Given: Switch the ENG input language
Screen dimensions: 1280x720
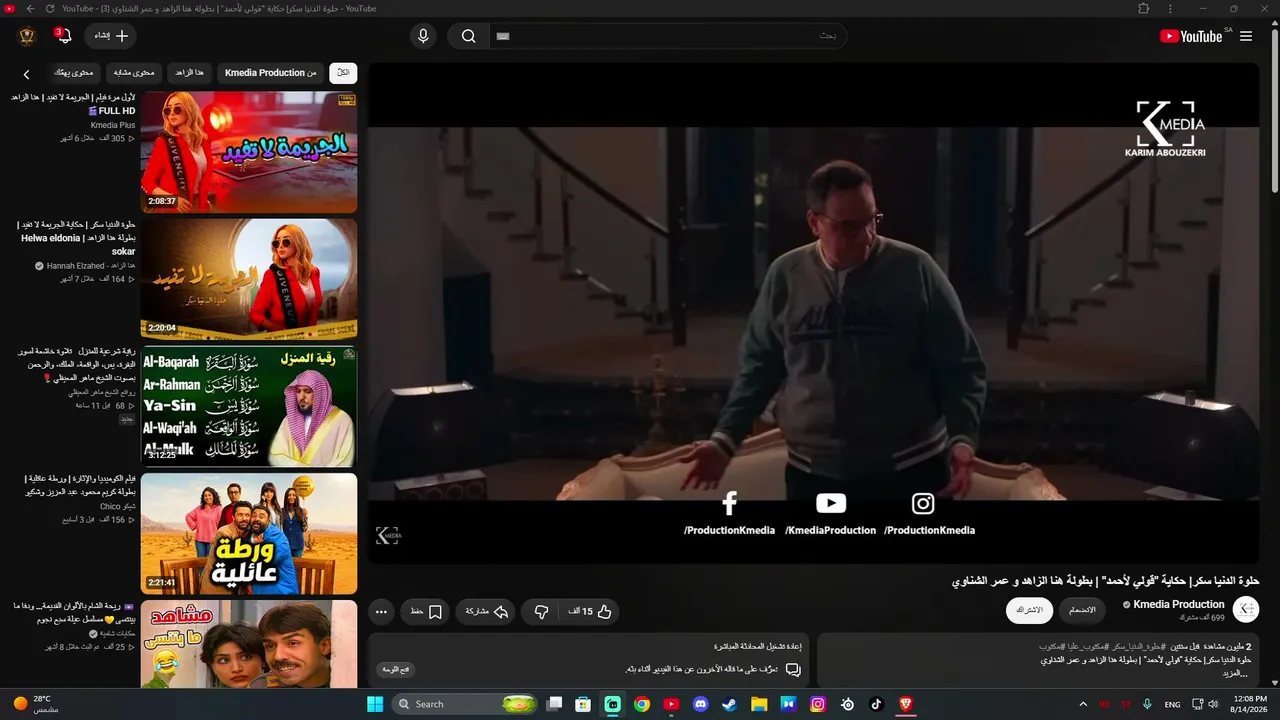Looking at the screenshot, I should coord(1173,704).
